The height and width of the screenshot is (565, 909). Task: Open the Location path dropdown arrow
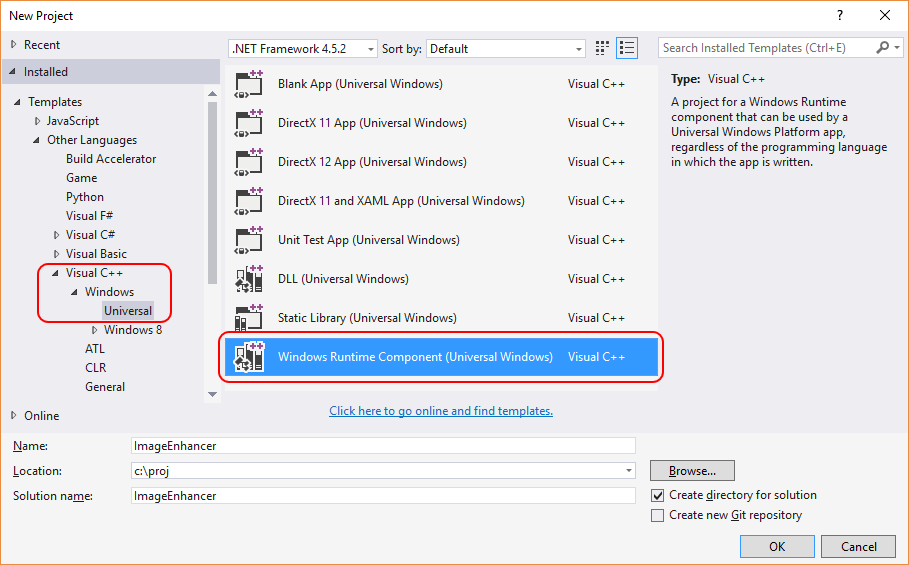[628, 471]
